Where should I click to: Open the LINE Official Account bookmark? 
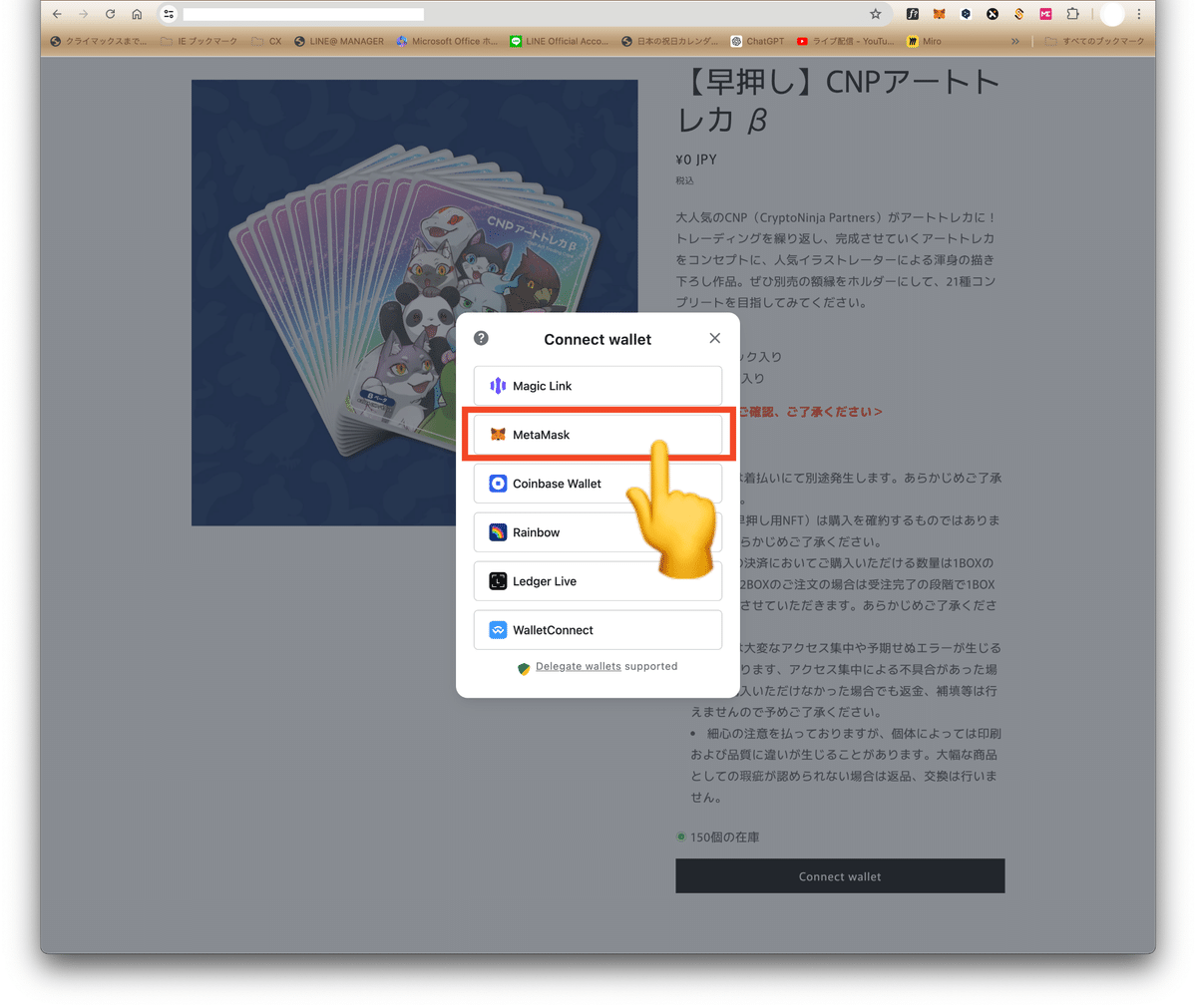pos(559,41)
